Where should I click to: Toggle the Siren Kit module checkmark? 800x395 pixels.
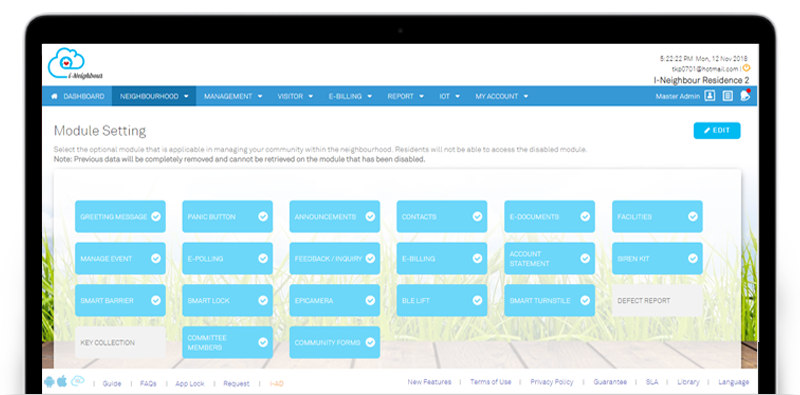tap(692, 258)
